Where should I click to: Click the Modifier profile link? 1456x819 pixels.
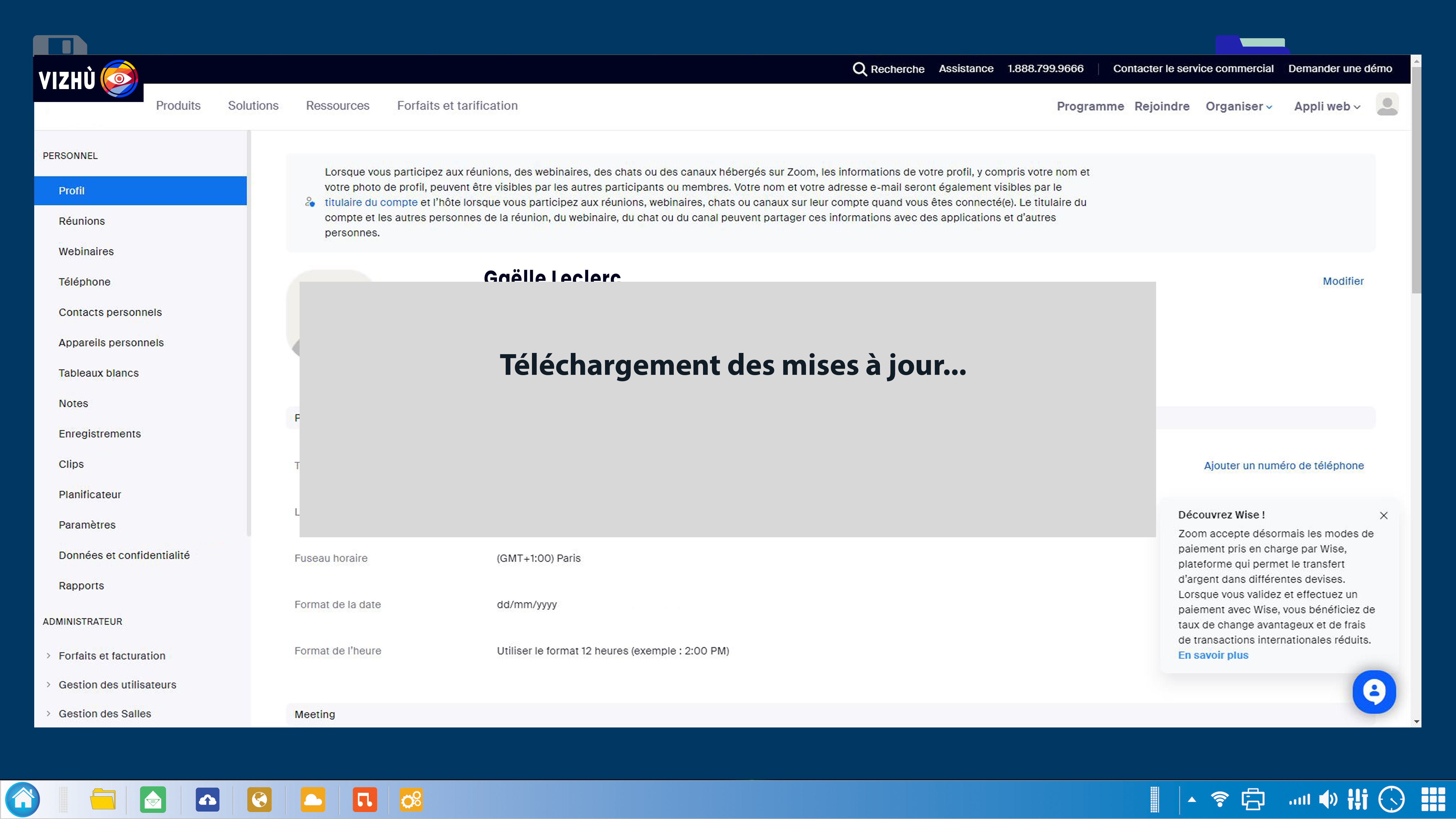(1342, 281)
